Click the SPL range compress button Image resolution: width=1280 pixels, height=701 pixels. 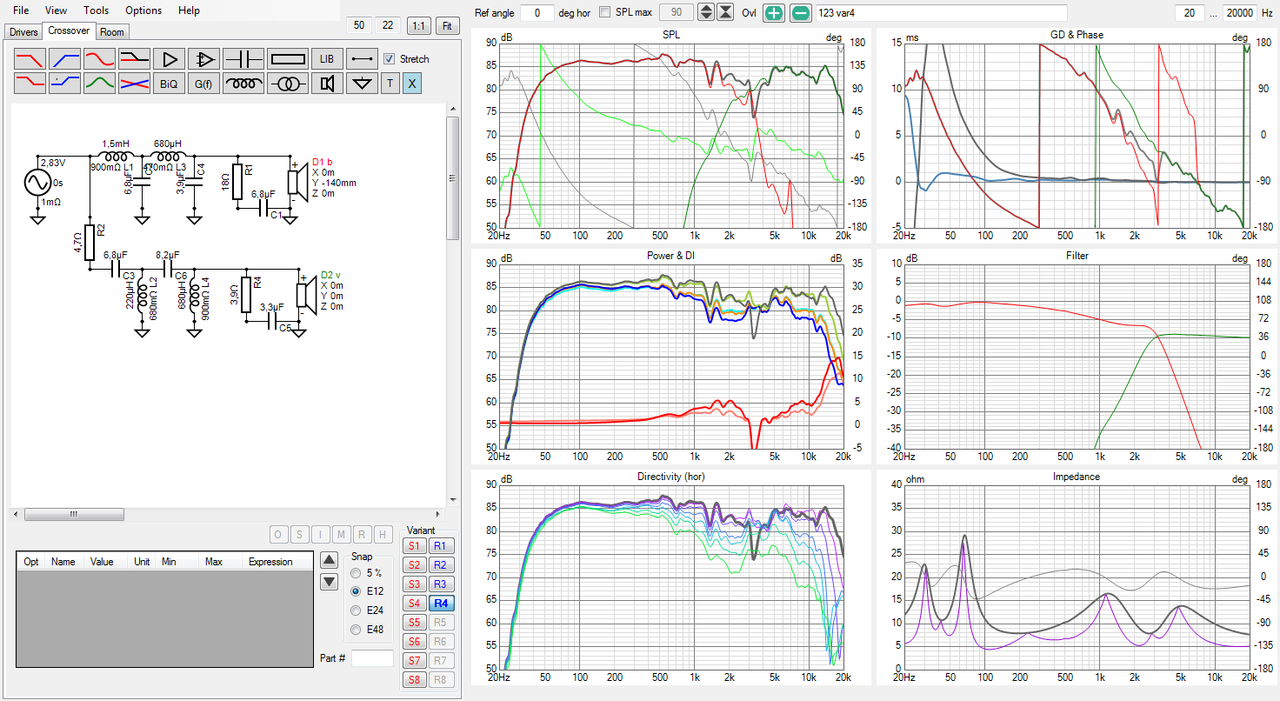click(726, 12)
